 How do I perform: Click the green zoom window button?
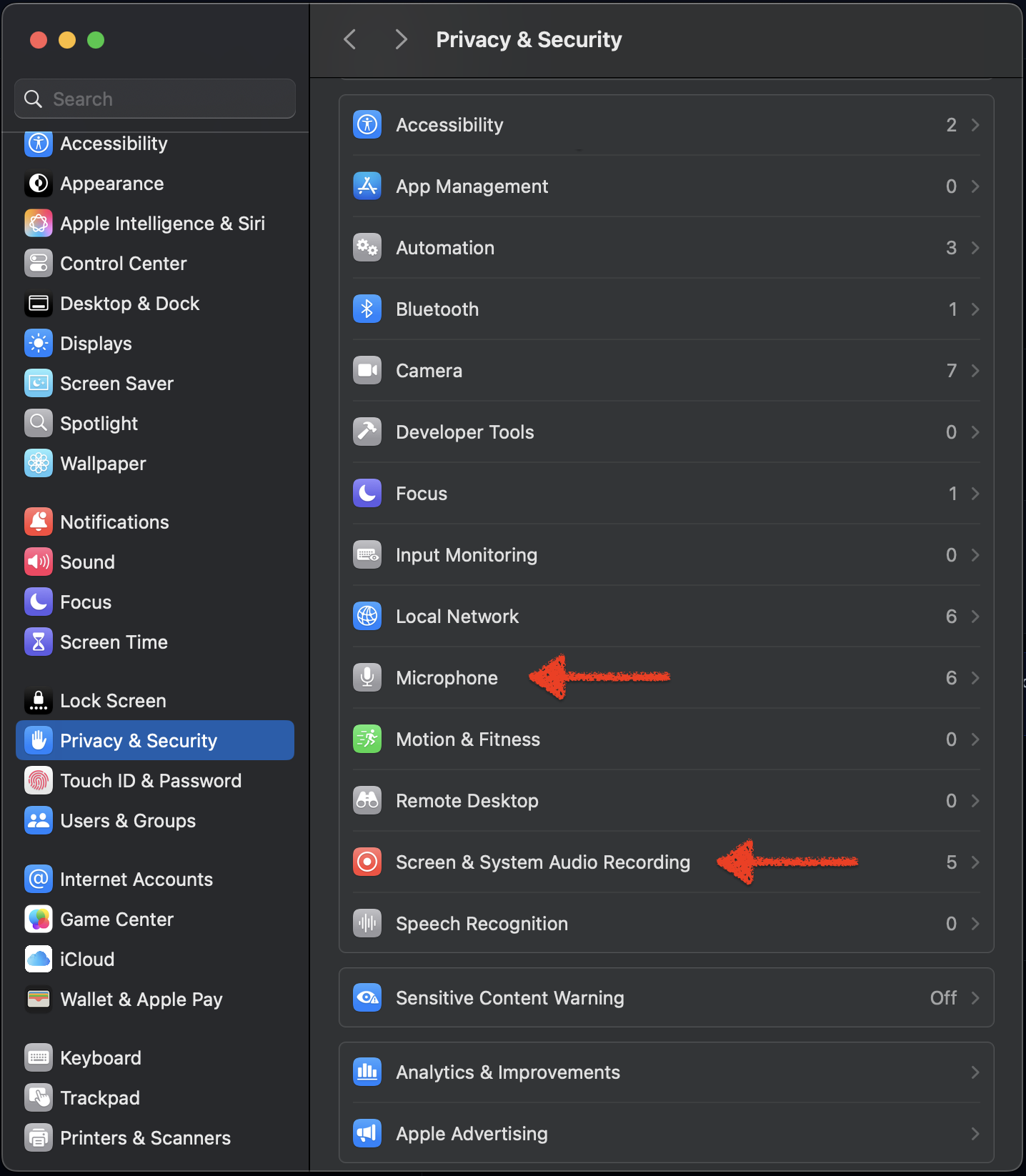point(96,40)
